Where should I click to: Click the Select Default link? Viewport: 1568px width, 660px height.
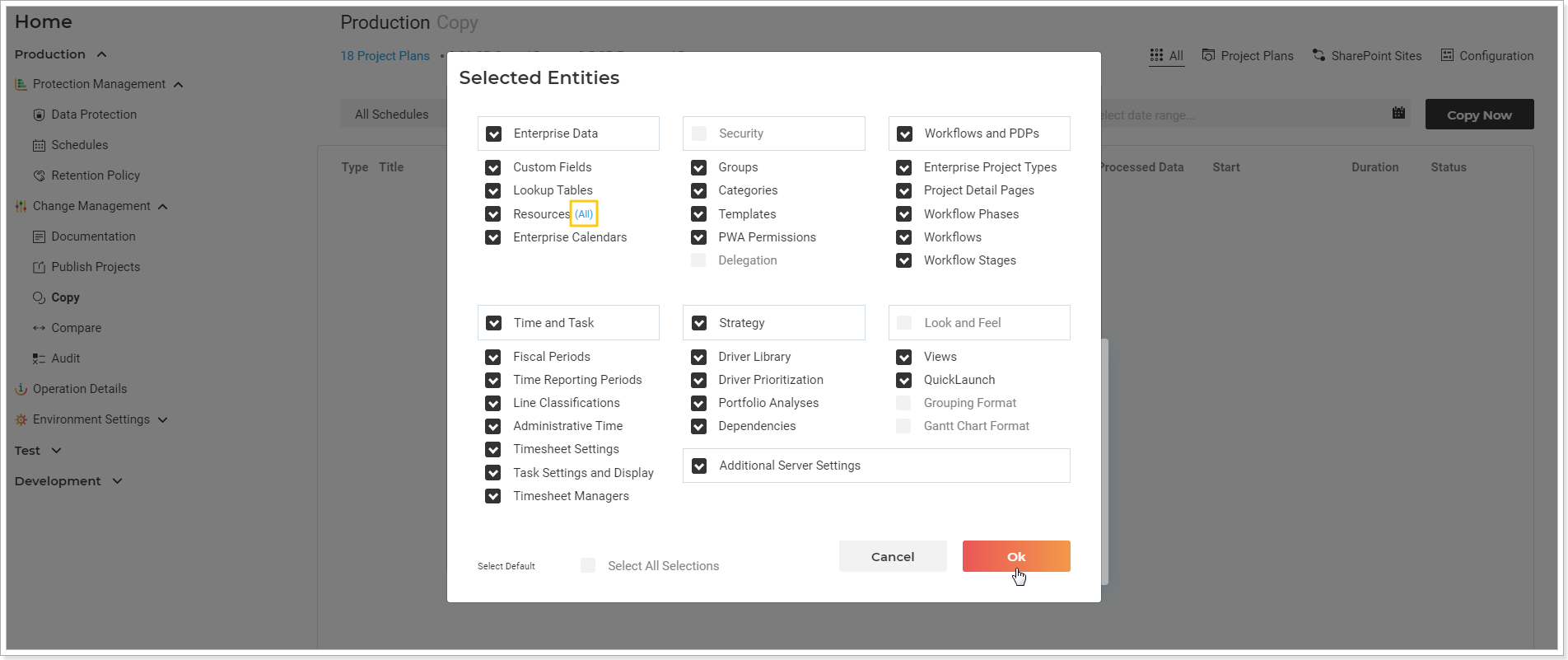point(506,566)
